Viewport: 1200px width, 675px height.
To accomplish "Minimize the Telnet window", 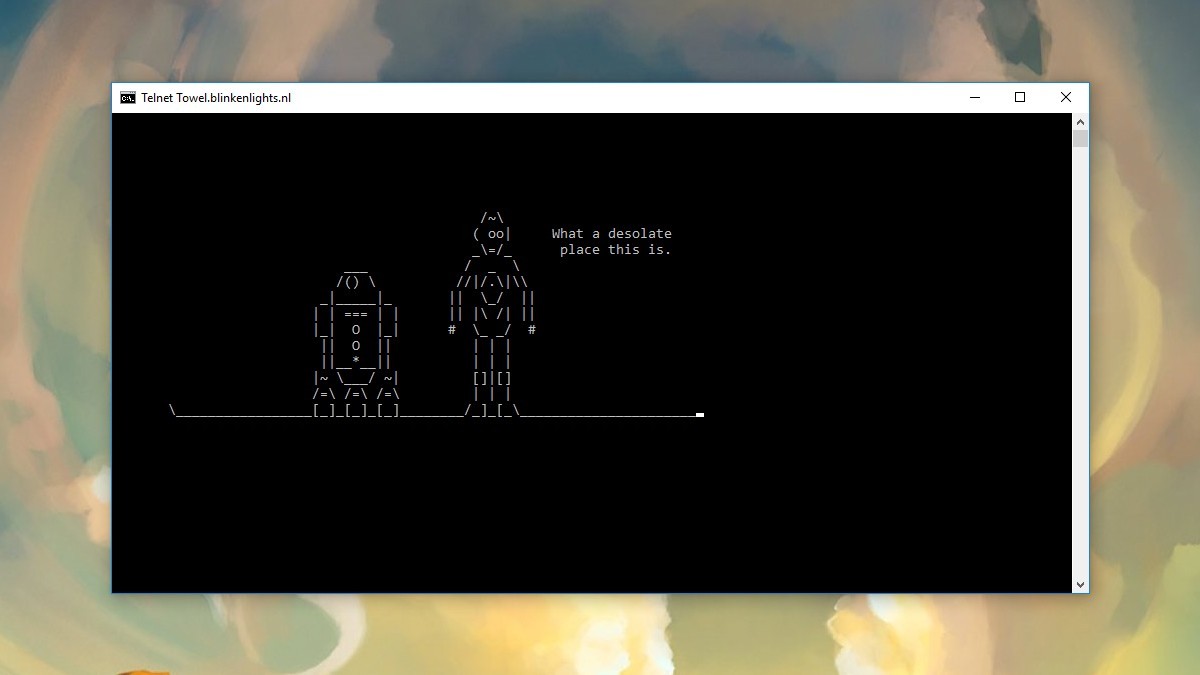I will tap(974, 97).
